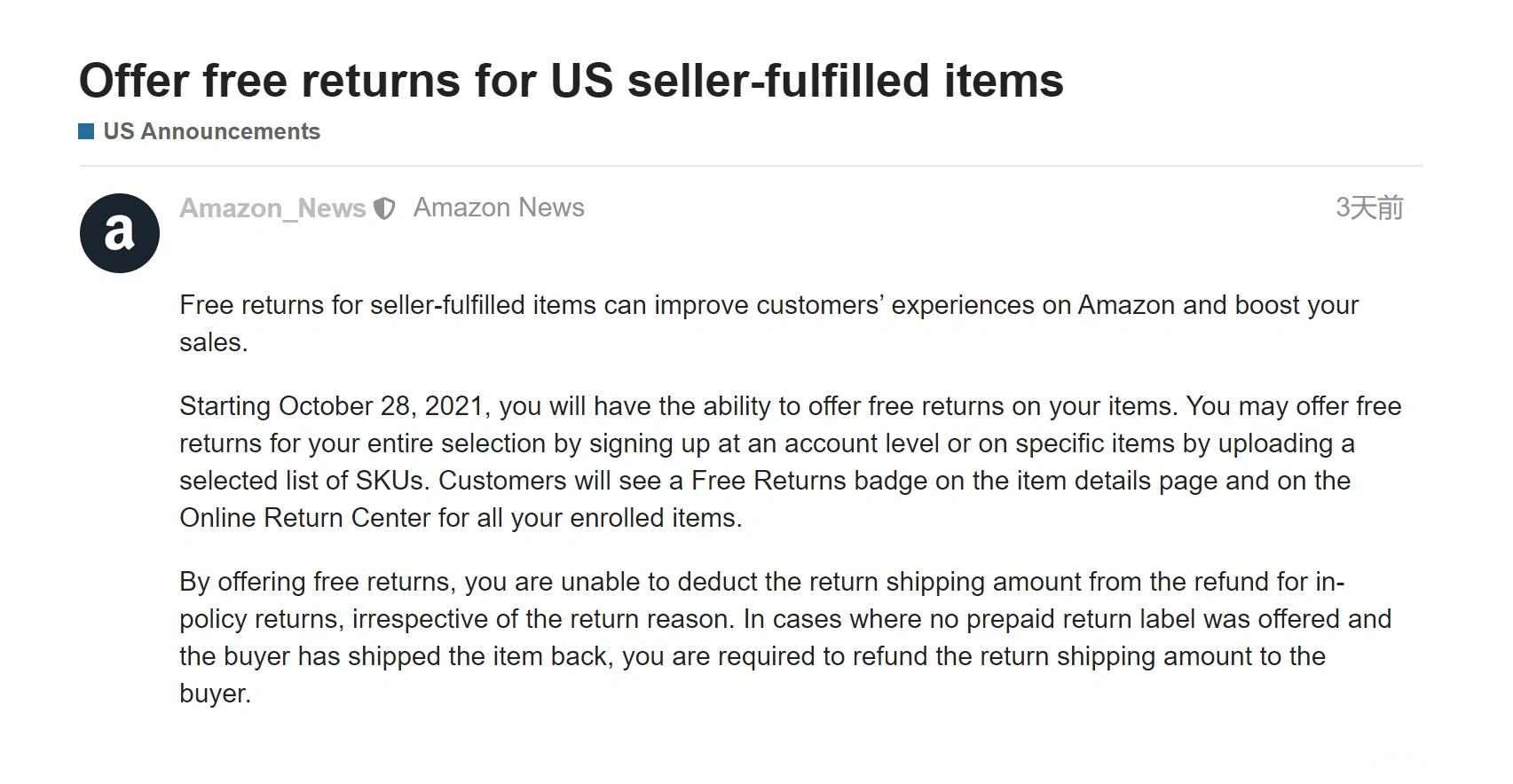Click "irrespective of the return reason" text

543,619
